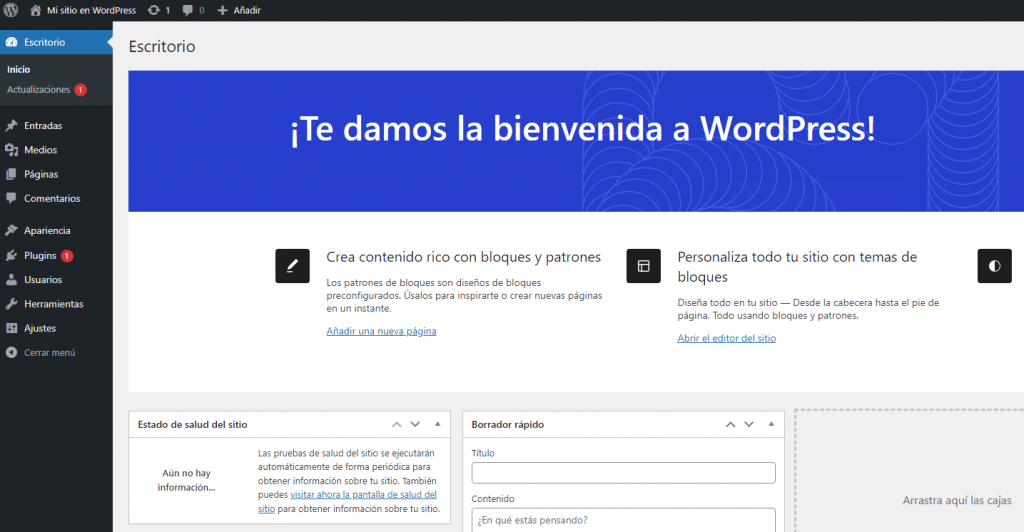This screenshot has width=1024, height=532.
Task: Open updates icon in admin bar
Action: click(x=153, y=10)
